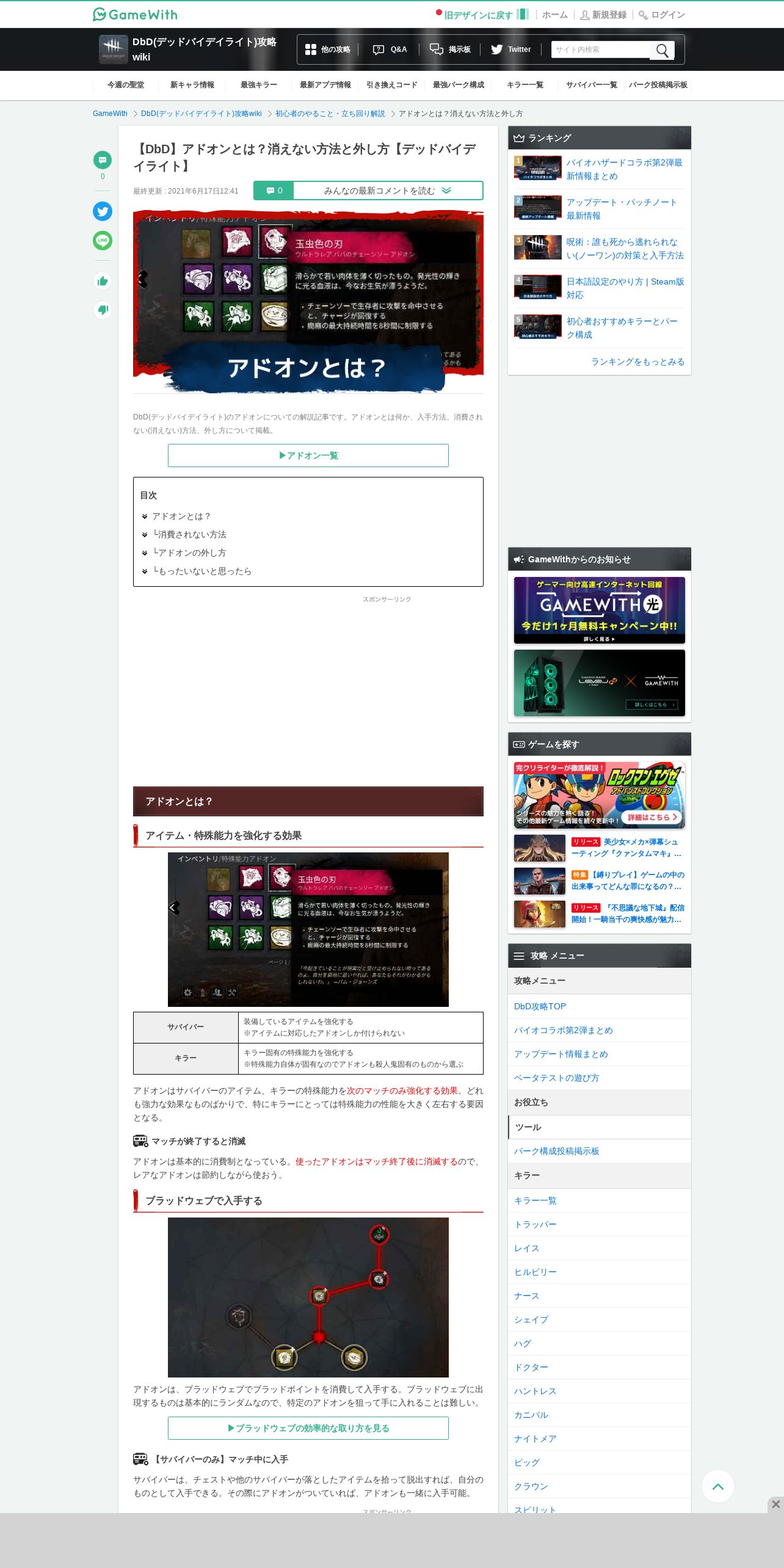Jump to もったいないと思ったら in contents
This screenshot has height=1568, width=784.
click(202, 572)
